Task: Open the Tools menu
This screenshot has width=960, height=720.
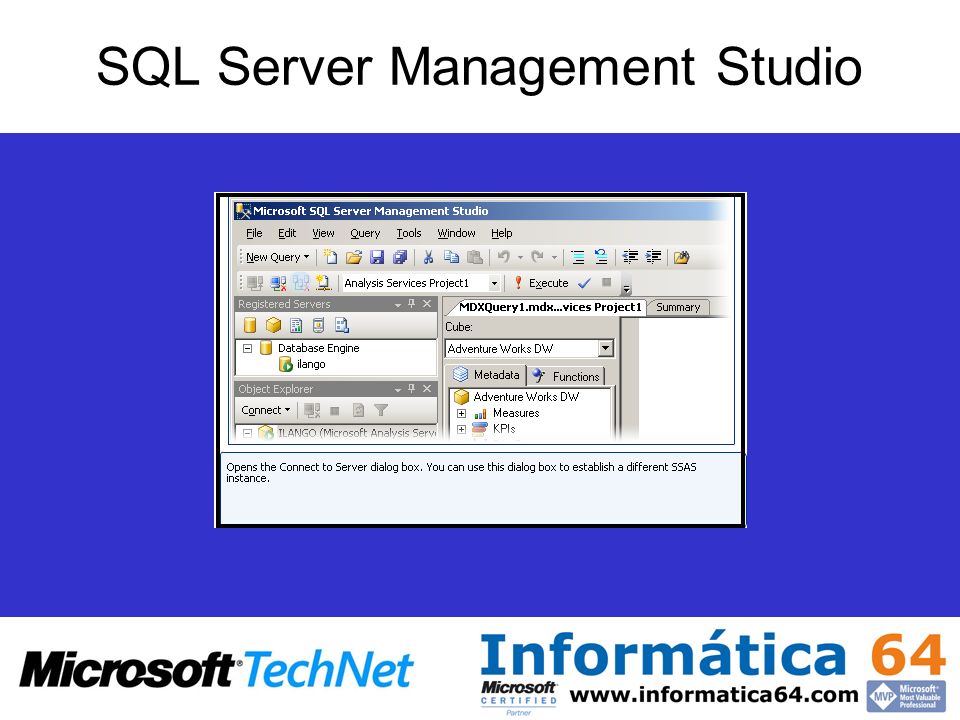Action: 408,233
